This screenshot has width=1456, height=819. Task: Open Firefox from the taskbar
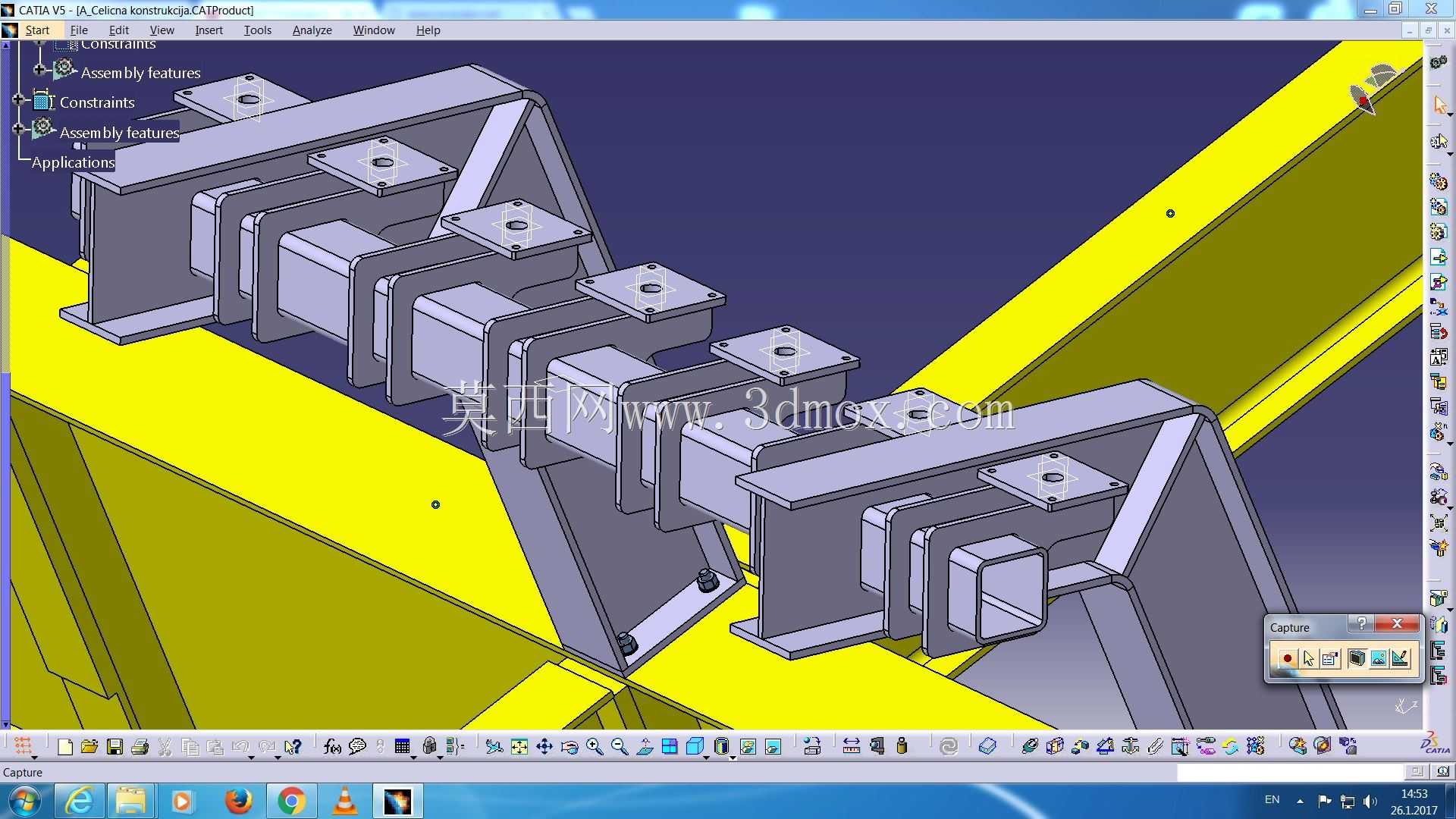tap(237, 802)
